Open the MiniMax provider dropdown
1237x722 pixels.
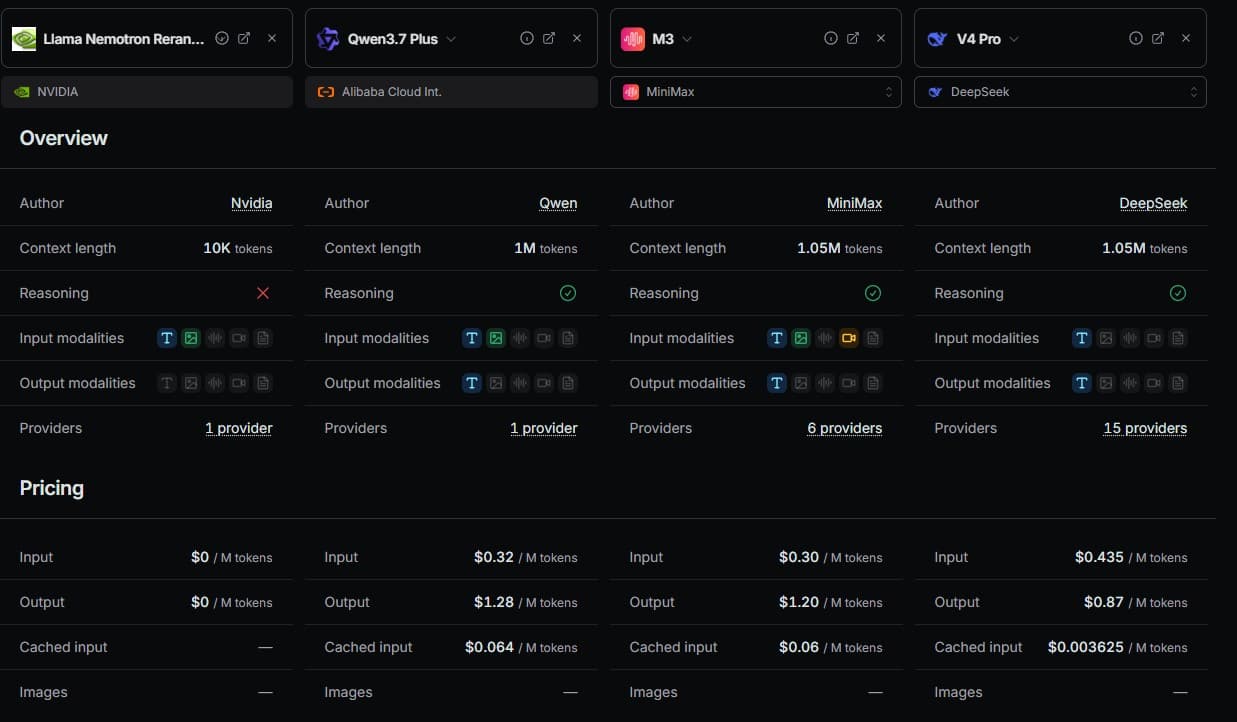point(756,92)
